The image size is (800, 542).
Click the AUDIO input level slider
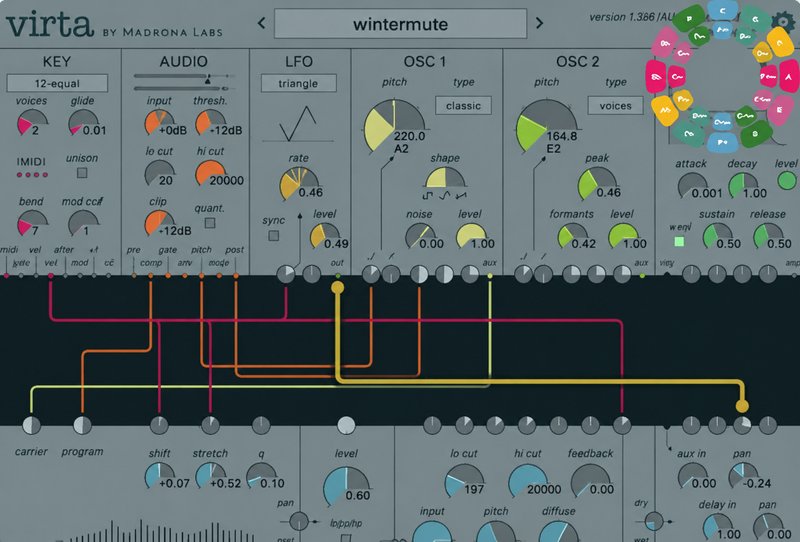coord(183,77)
